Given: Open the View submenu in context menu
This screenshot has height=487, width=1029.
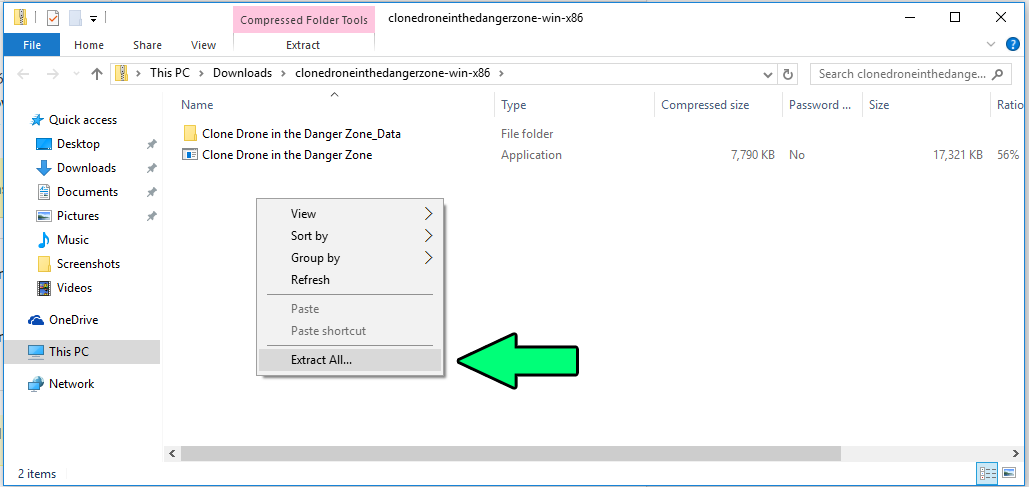Looking at the screenshot, I should [x=350, y=213].
